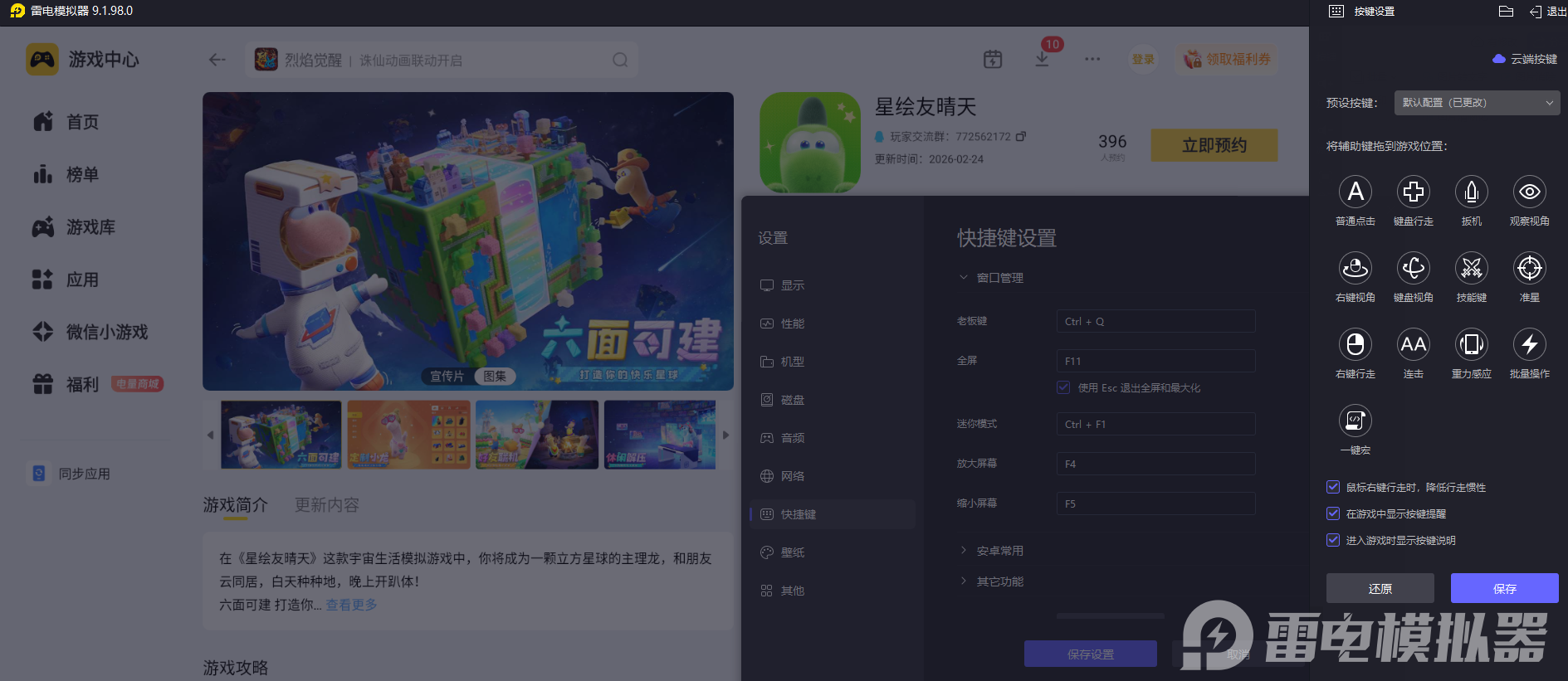Viewport: 1568px width, 681px height.
Task: Click 领取福利券 coupon button
Action: pyautogui.click(x=1226, y=59)
